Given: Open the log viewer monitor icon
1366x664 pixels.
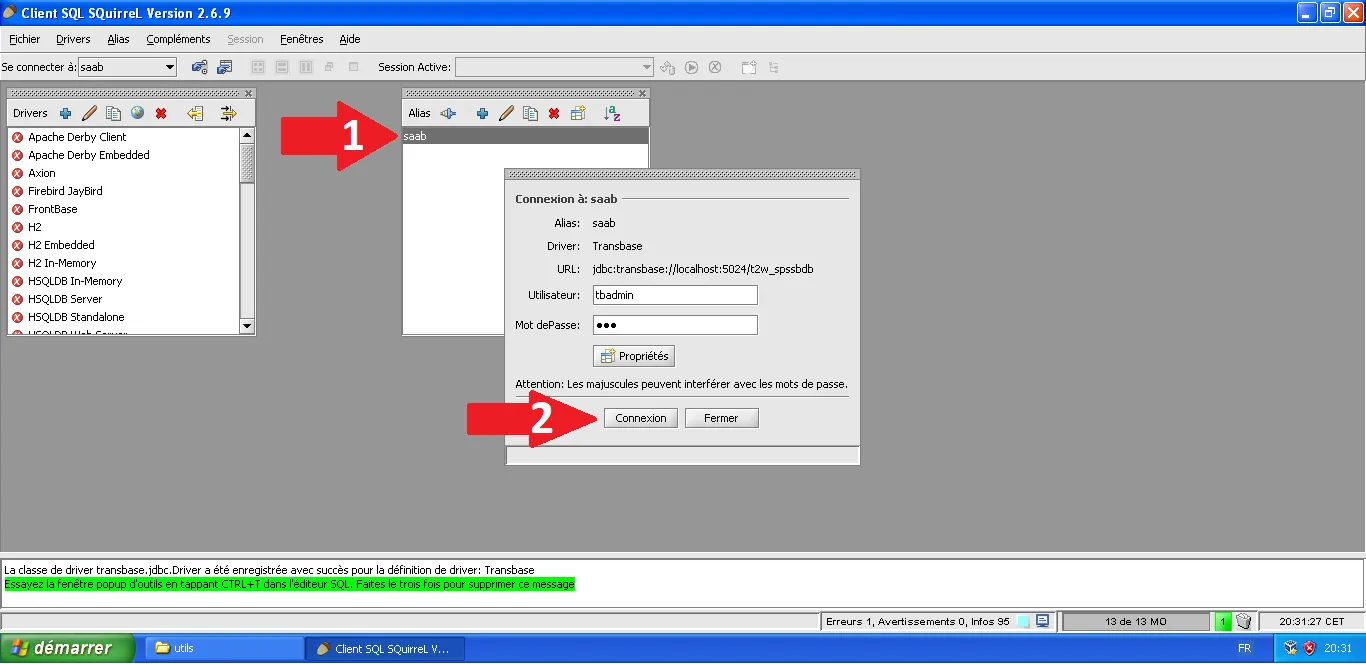Looking at the screenshot, I should [x=1042, y=621].
